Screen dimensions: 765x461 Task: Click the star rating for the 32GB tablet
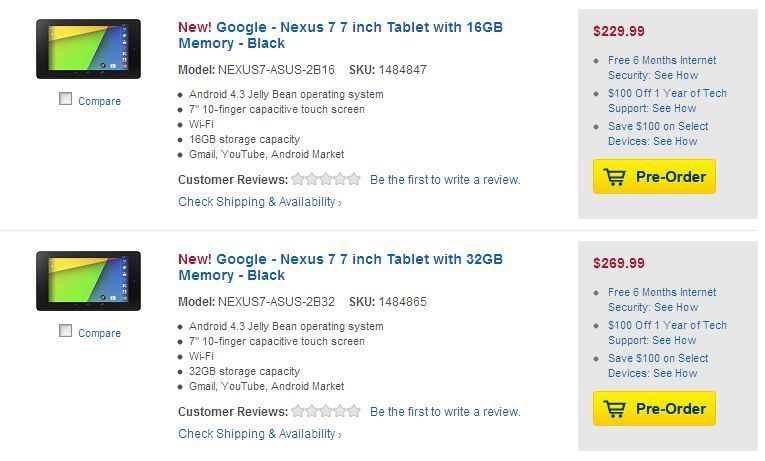326,411
